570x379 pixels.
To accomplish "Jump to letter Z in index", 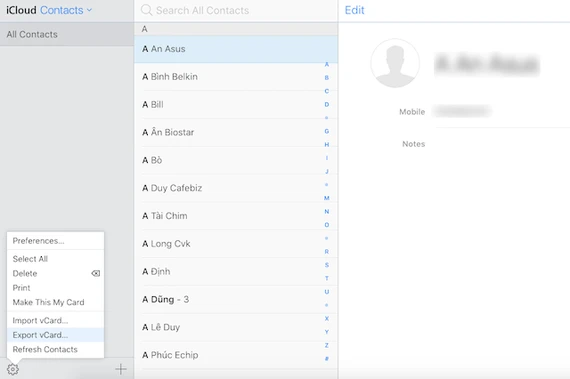I will click(x=326, y=345).
